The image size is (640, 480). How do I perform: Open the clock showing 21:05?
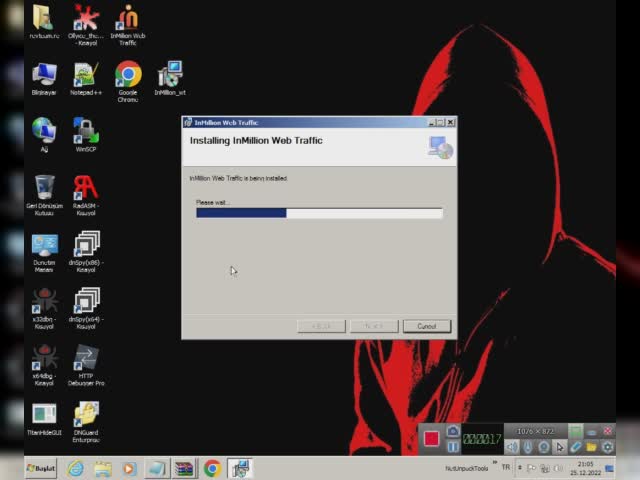pyautogui.click(x=585, y=468)
